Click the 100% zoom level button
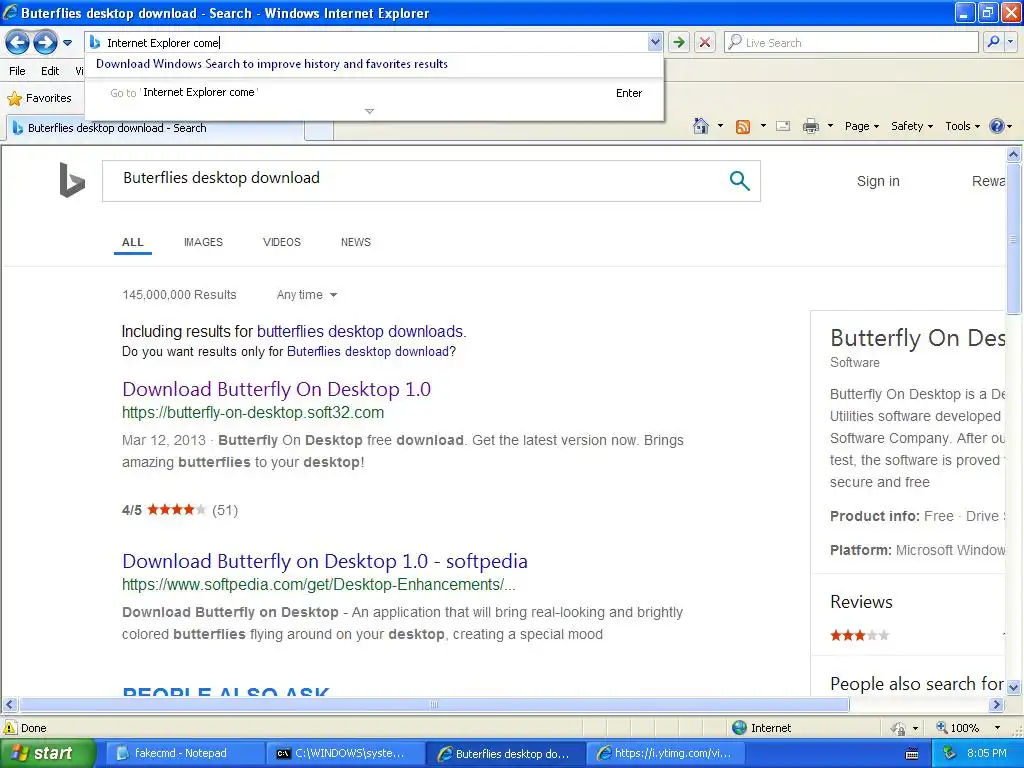 tap(958, 728)
